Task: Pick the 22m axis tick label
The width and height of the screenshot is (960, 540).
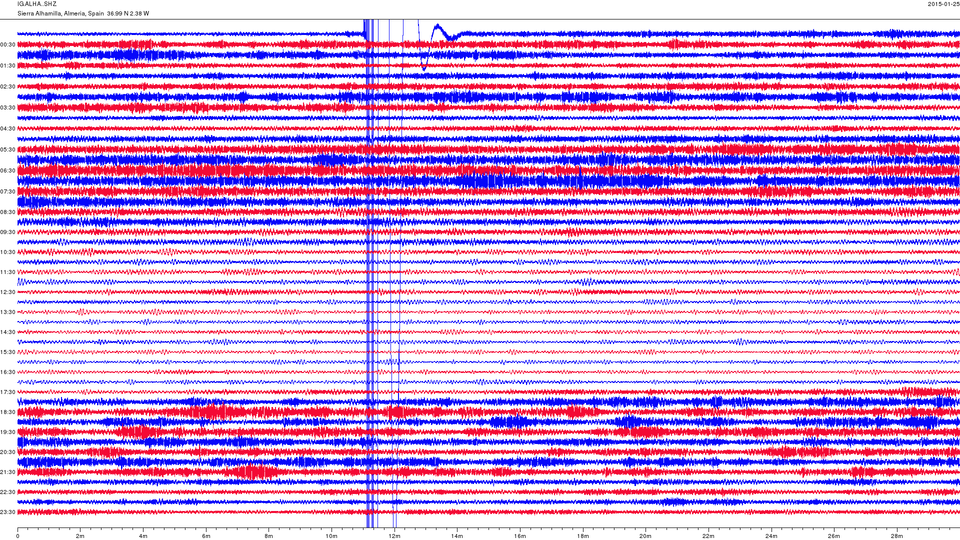Action: tap(708, 536)
